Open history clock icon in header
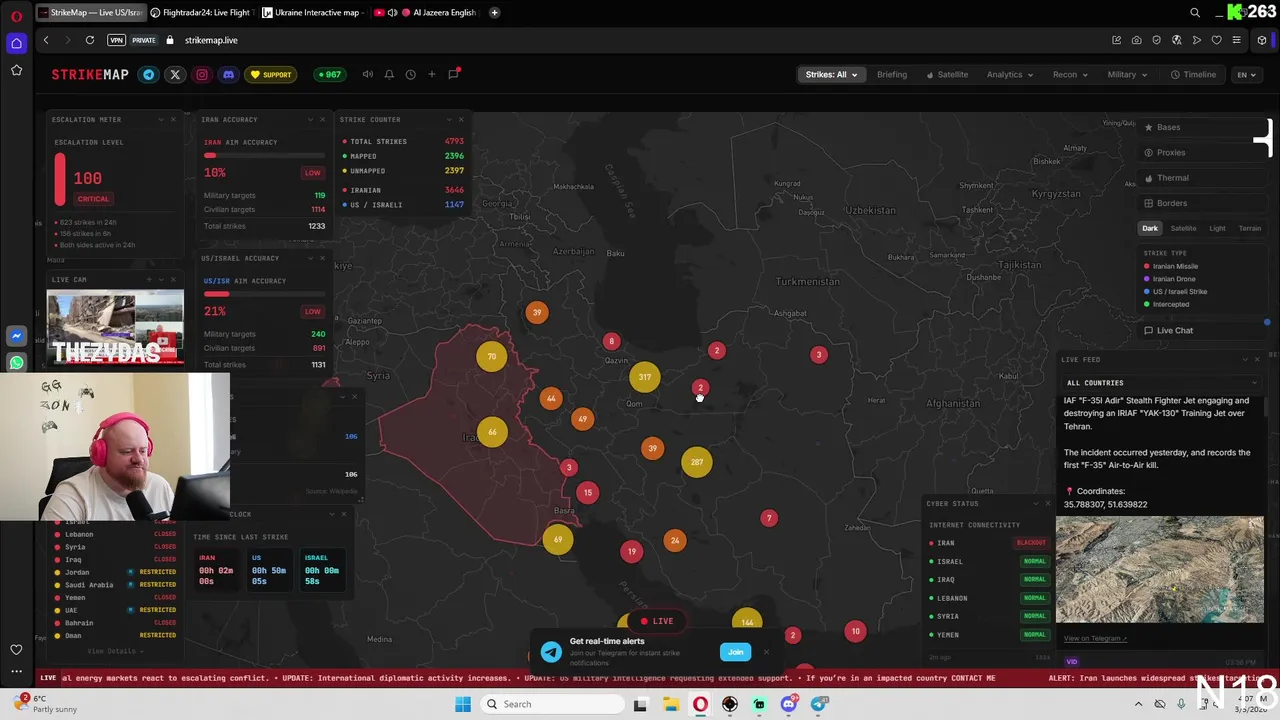 tap(410, 74)
